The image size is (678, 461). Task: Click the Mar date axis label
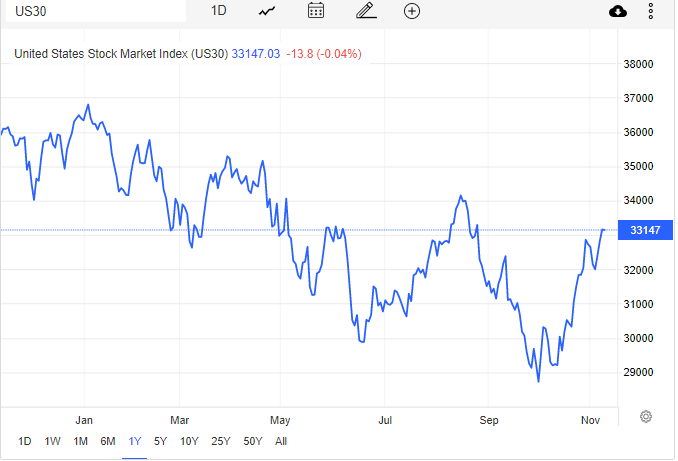tap(179, 420)
